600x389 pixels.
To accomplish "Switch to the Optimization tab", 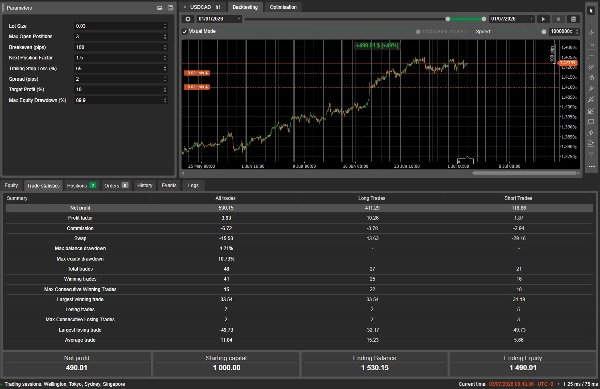I will pyautogui.click(x=283, y=7).
